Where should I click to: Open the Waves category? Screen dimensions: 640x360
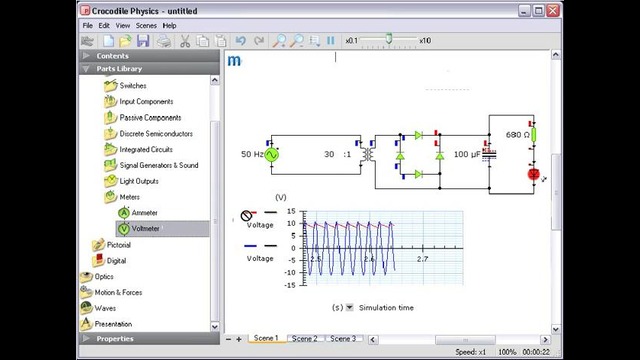coord(98,308)
